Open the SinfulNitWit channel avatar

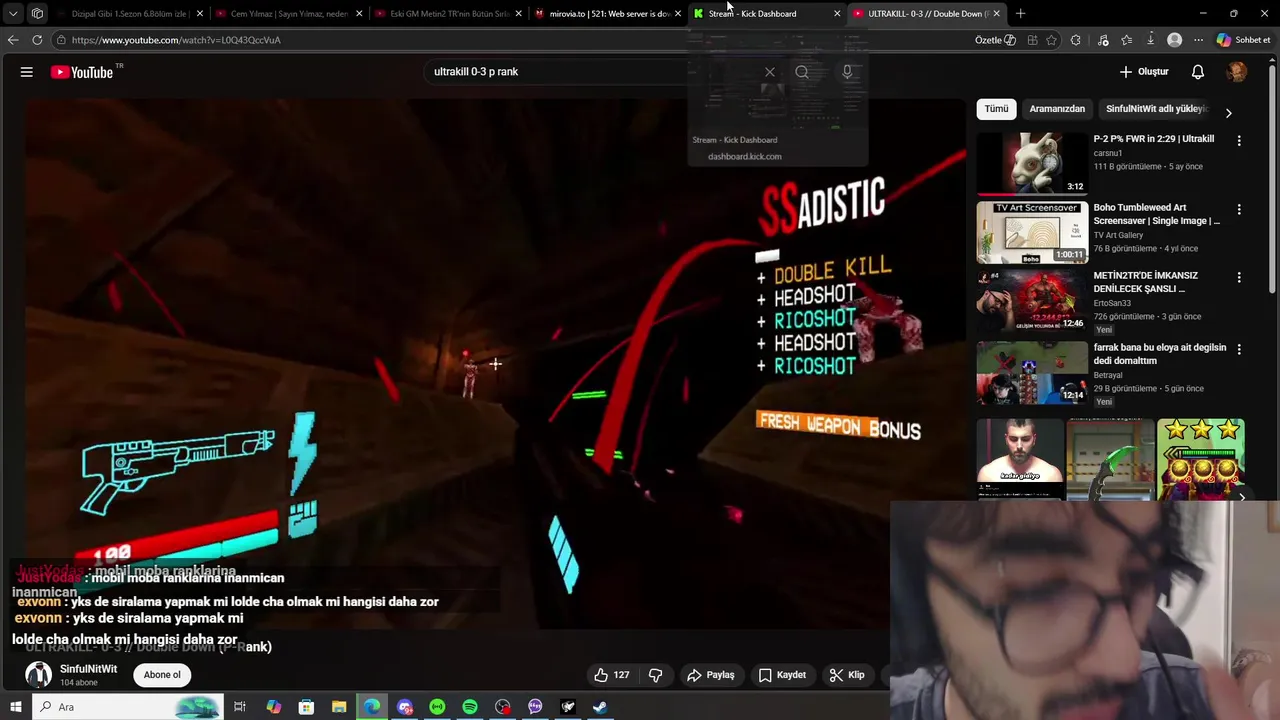pyautogui.click(x=38, y=675)
